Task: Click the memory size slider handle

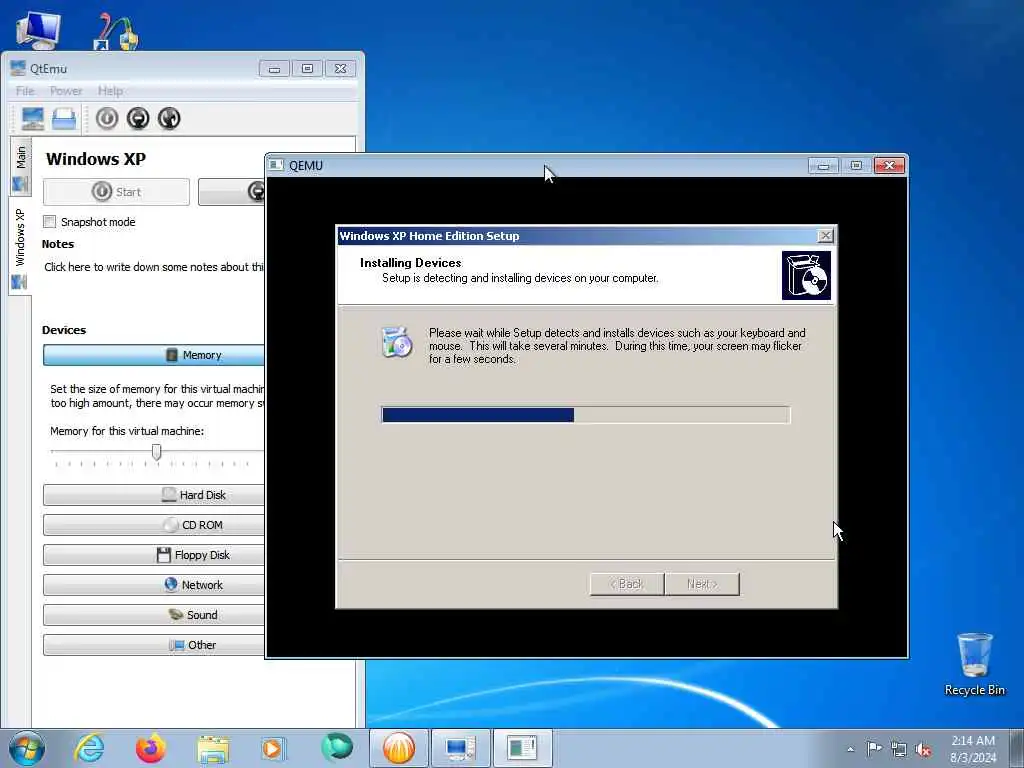Action: pyautogui.click(x=157, y=452)
